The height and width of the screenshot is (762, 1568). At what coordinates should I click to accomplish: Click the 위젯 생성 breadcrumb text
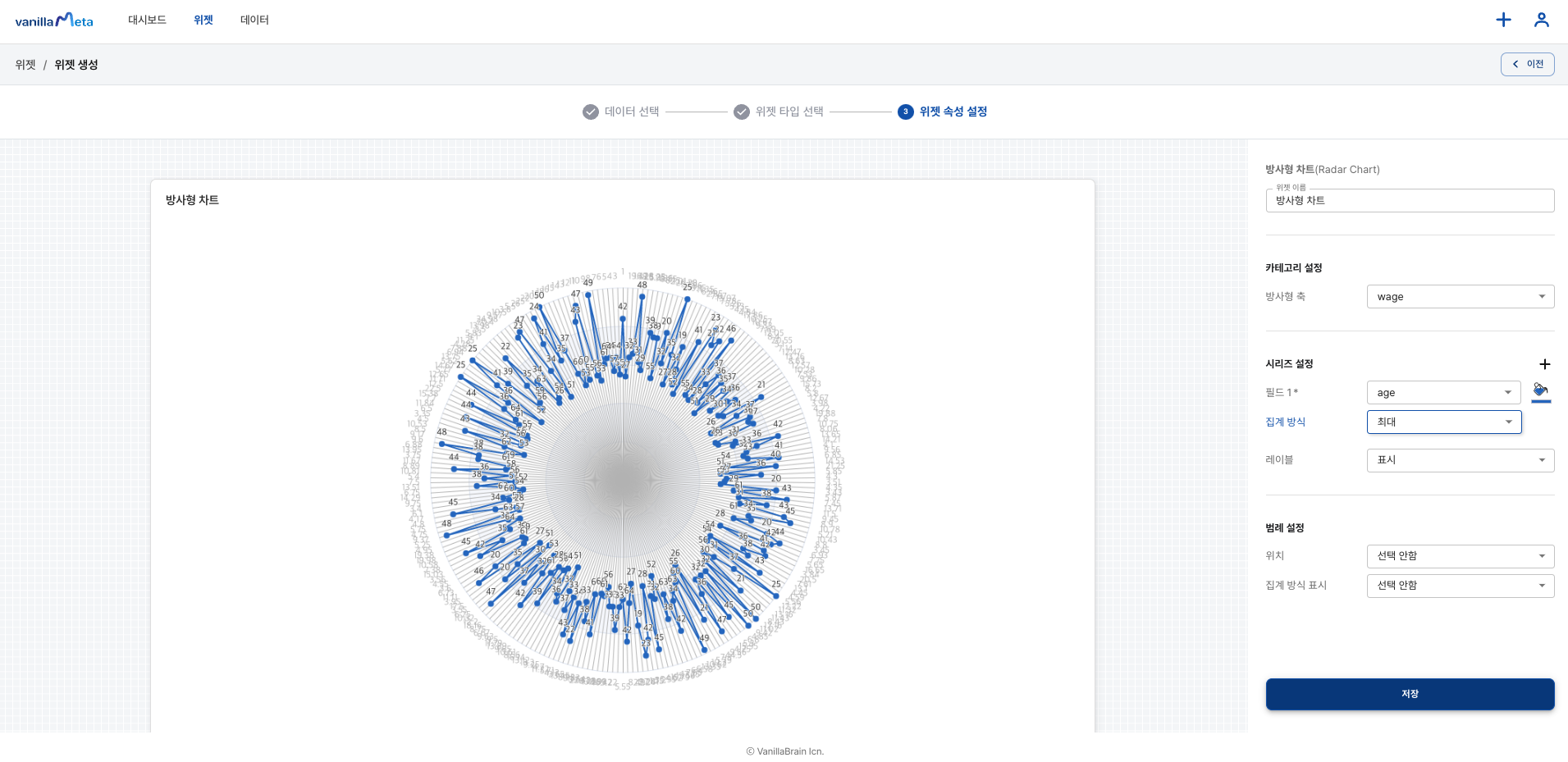[x=76, y=65]
